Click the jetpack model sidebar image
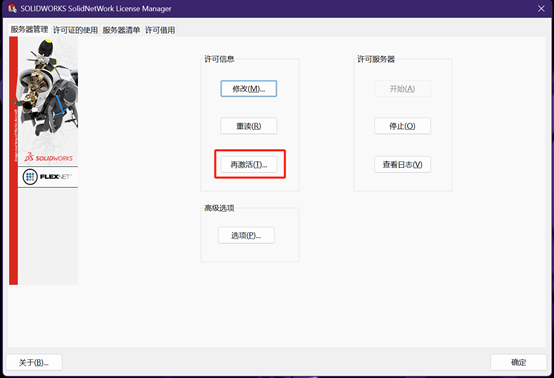554x378 pixels. point(48,88)
